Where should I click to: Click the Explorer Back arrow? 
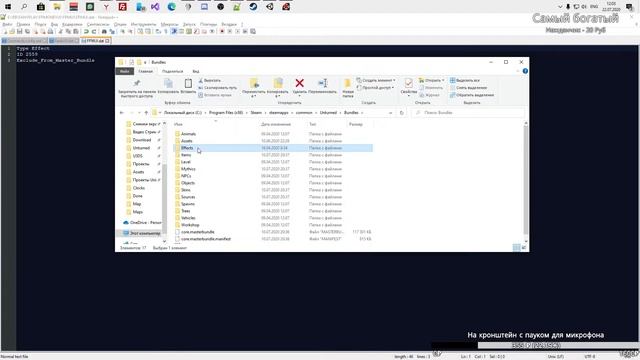[122, 113]
